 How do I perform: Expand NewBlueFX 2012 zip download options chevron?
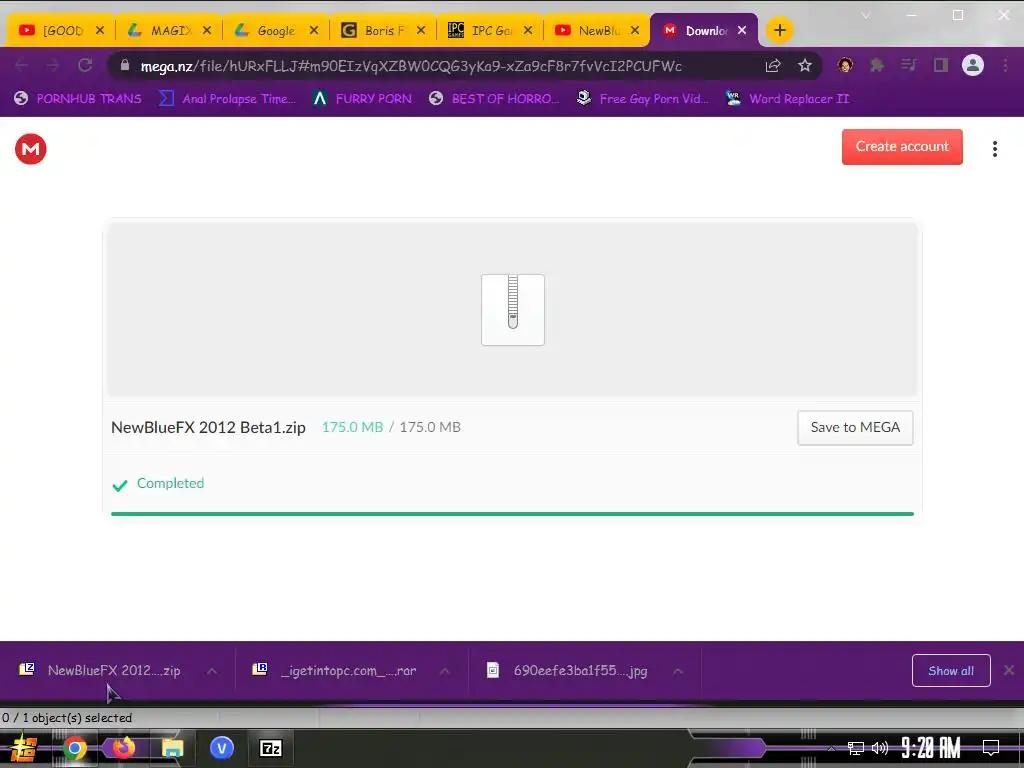tap(212, 671)
